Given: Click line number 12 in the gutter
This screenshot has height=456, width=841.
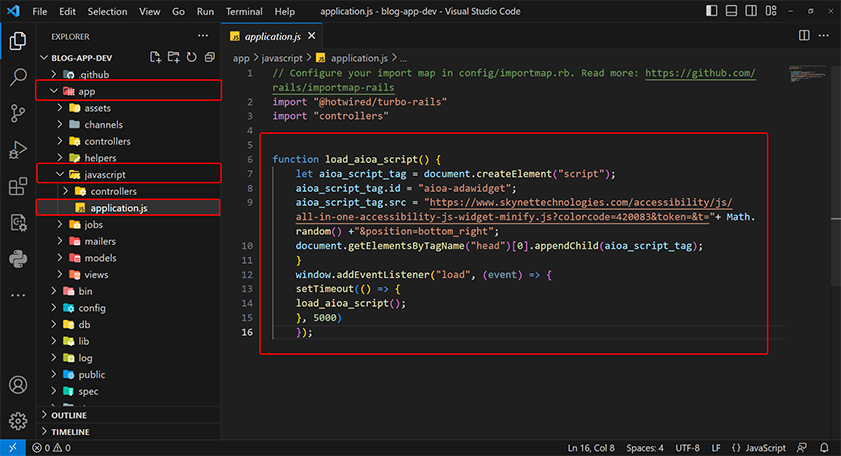Looking at the screenshot, I should 247,274.
